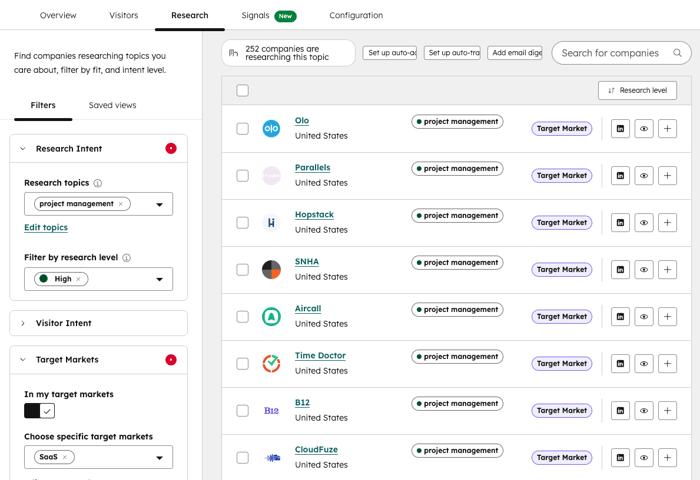Open LinkedIn icon for SNHA
Screen dimensions: 700x480
point(620,270)
